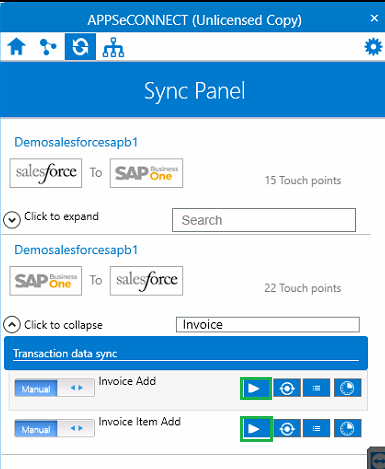Open settings gear icon
This screenshot has width=385, height=469.
pyautogui.click(x=373, y=47)
